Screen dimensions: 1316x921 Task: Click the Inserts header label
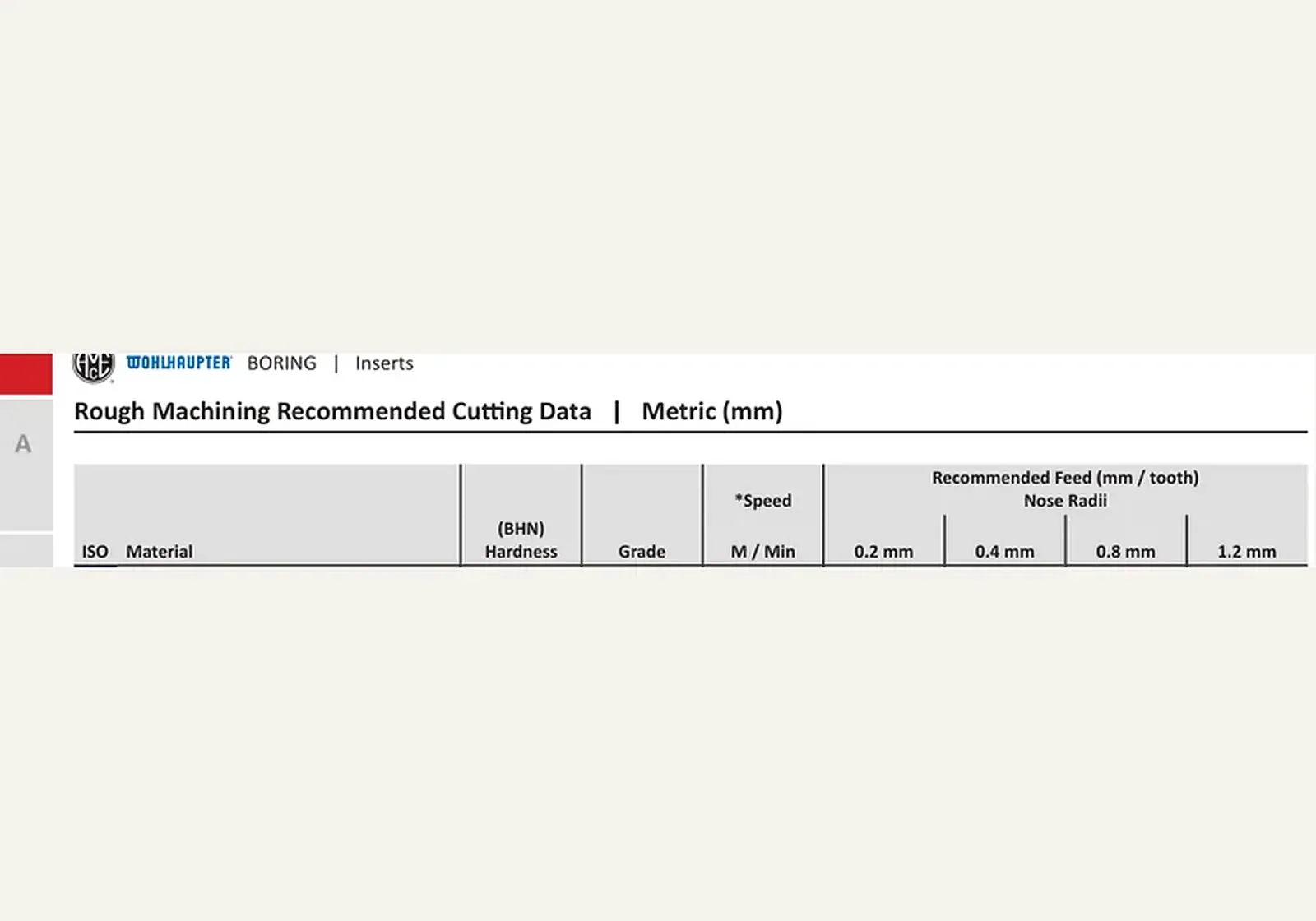point(384,363)
